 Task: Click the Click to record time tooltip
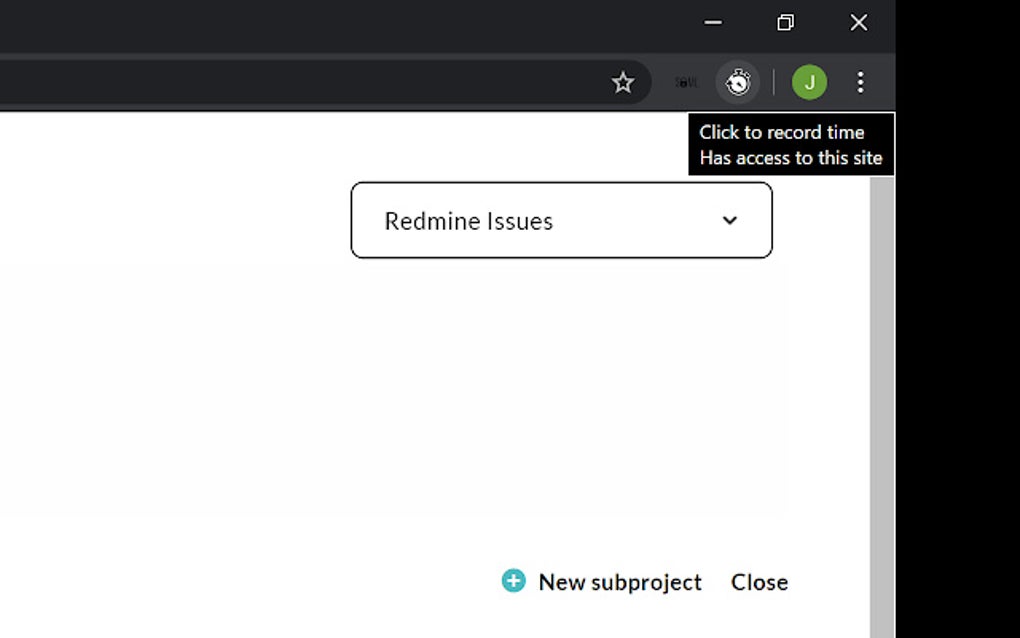pyautogui.click(x=782, y=131)
